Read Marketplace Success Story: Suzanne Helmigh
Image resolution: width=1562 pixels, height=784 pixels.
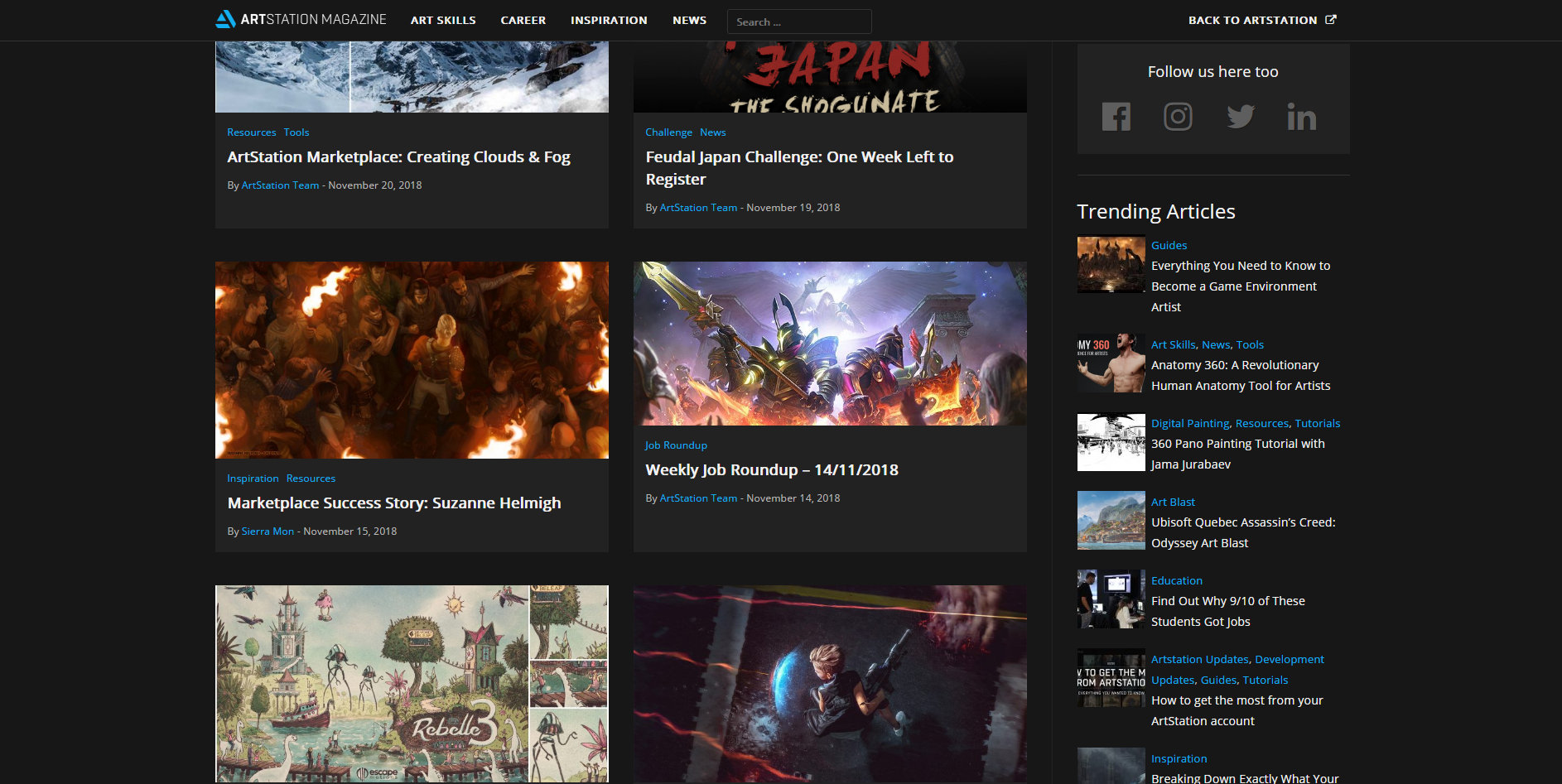click(393, 503)
